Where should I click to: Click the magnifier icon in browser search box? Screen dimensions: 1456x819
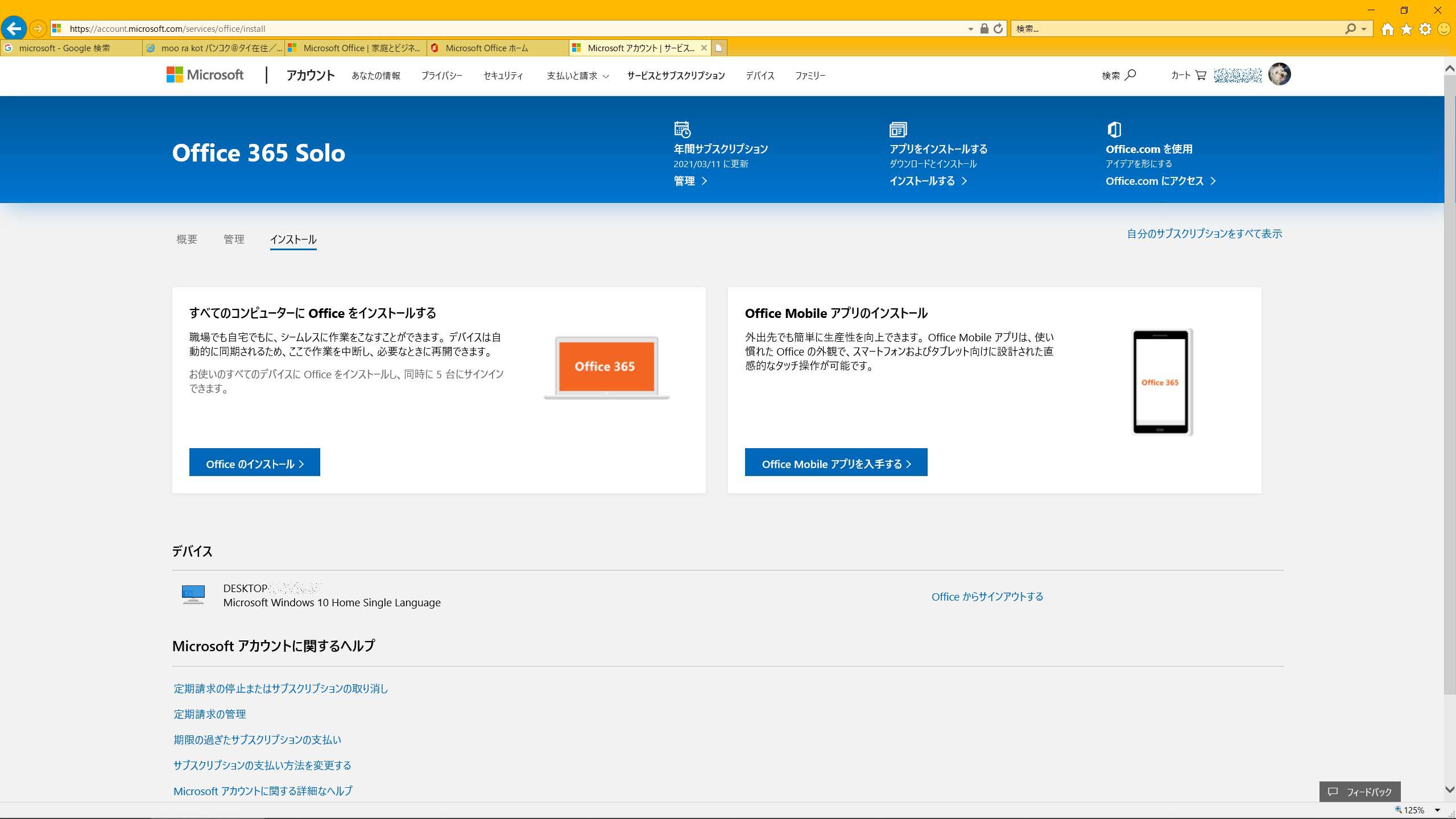[1350, 28]
